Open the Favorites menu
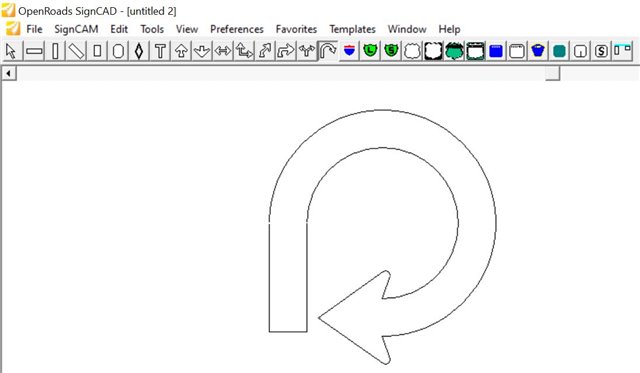 (296, 29)
